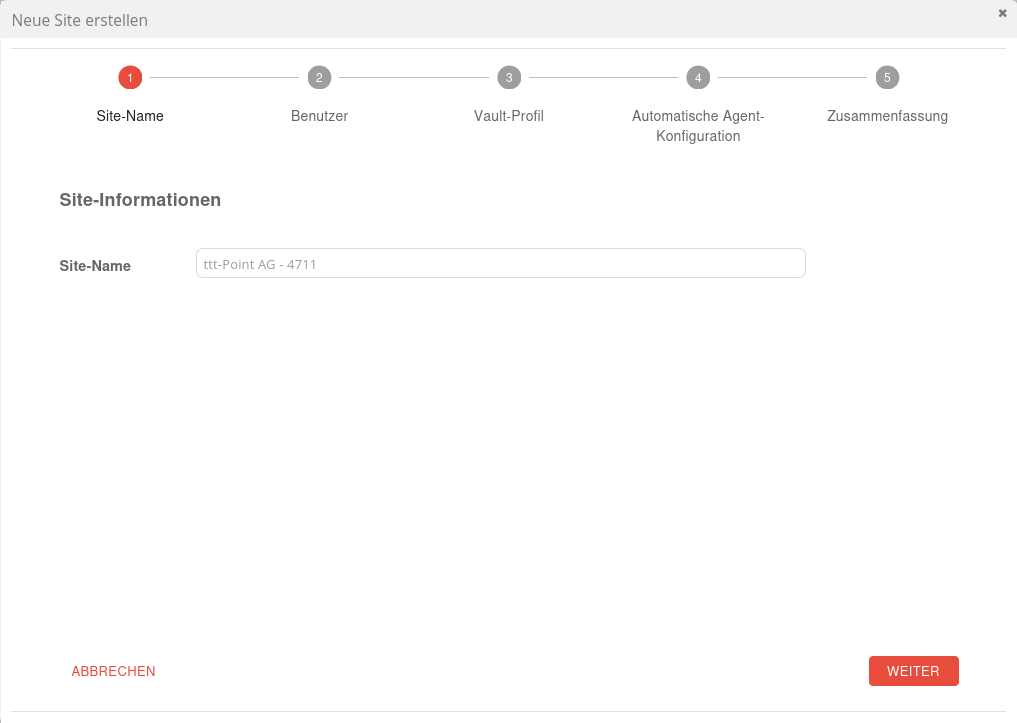Click the ABBRECHEN link
The image size is (1017, 723).
pos(113,671)
